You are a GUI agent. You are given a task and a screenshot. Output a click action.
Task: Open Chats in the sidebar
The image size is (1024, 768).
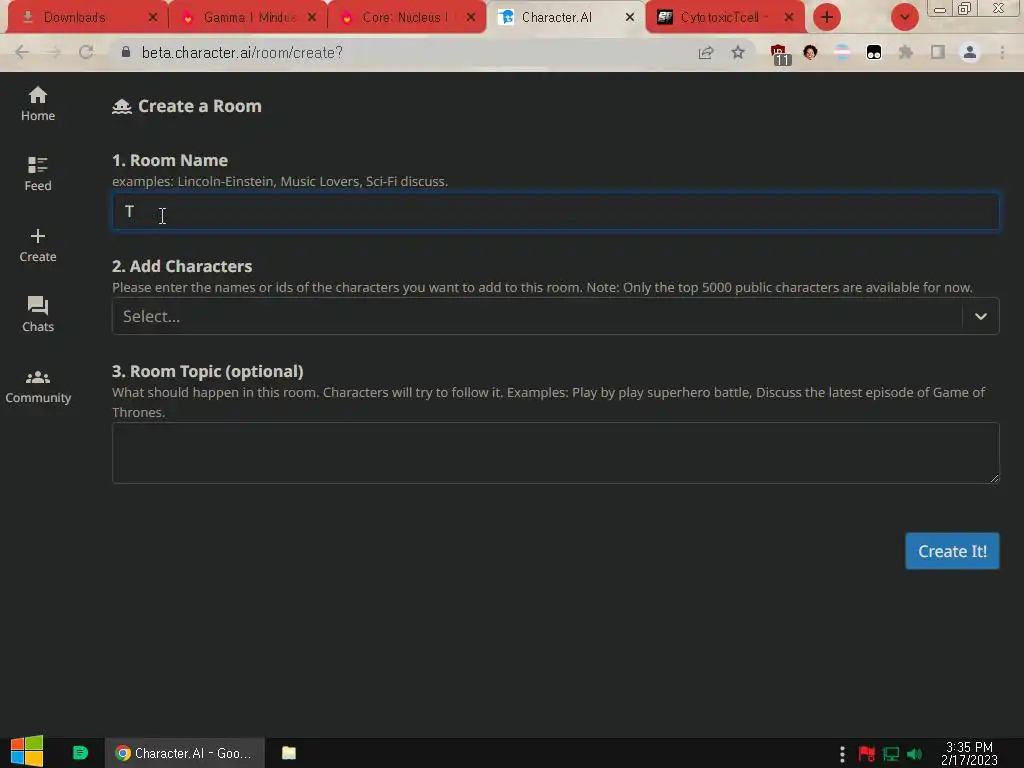38,314
